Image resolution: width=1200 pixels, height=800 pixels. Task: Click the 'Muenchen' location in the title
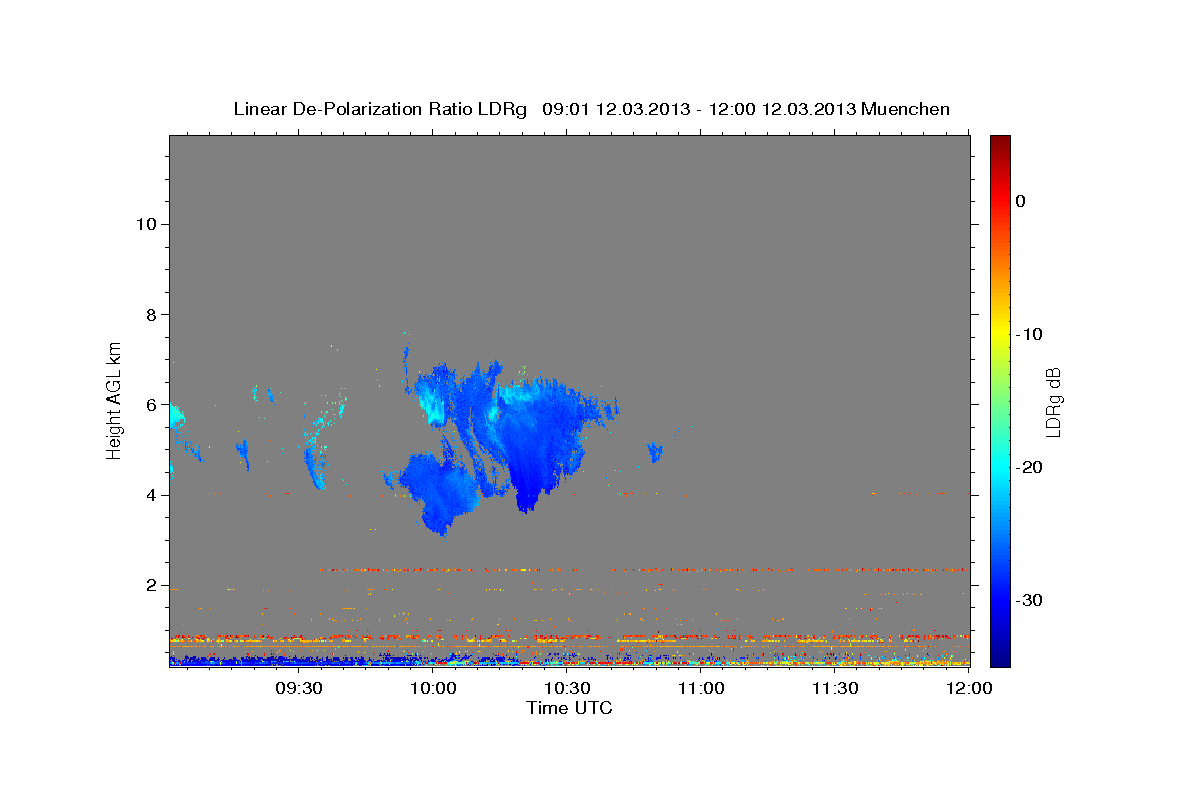point(906,109)
